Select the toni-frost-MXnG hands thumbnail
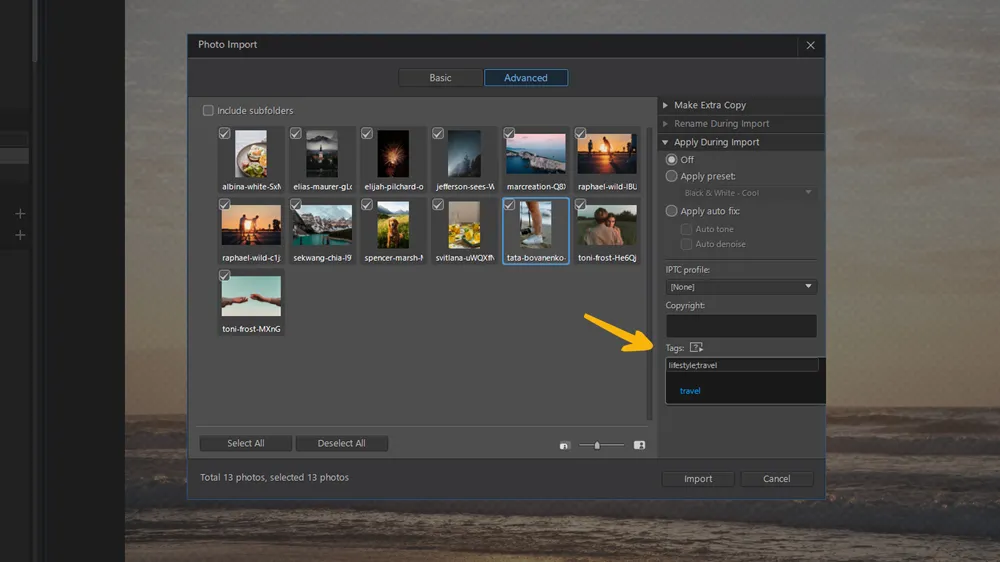Viewport: 1000px width, 562px height. point(251,296)
